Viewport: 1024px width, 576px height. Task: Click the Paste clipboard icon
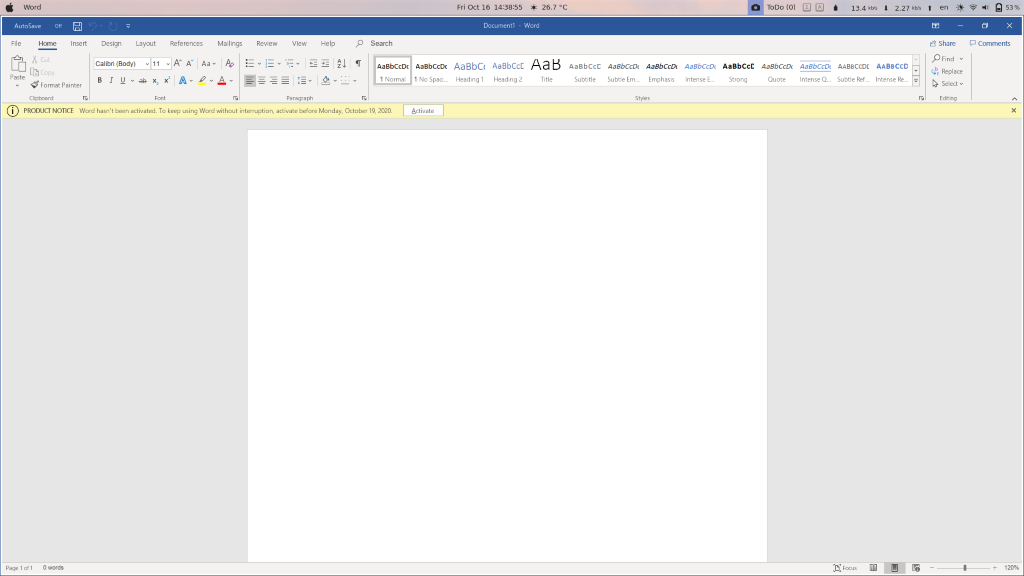pos(18,64)
